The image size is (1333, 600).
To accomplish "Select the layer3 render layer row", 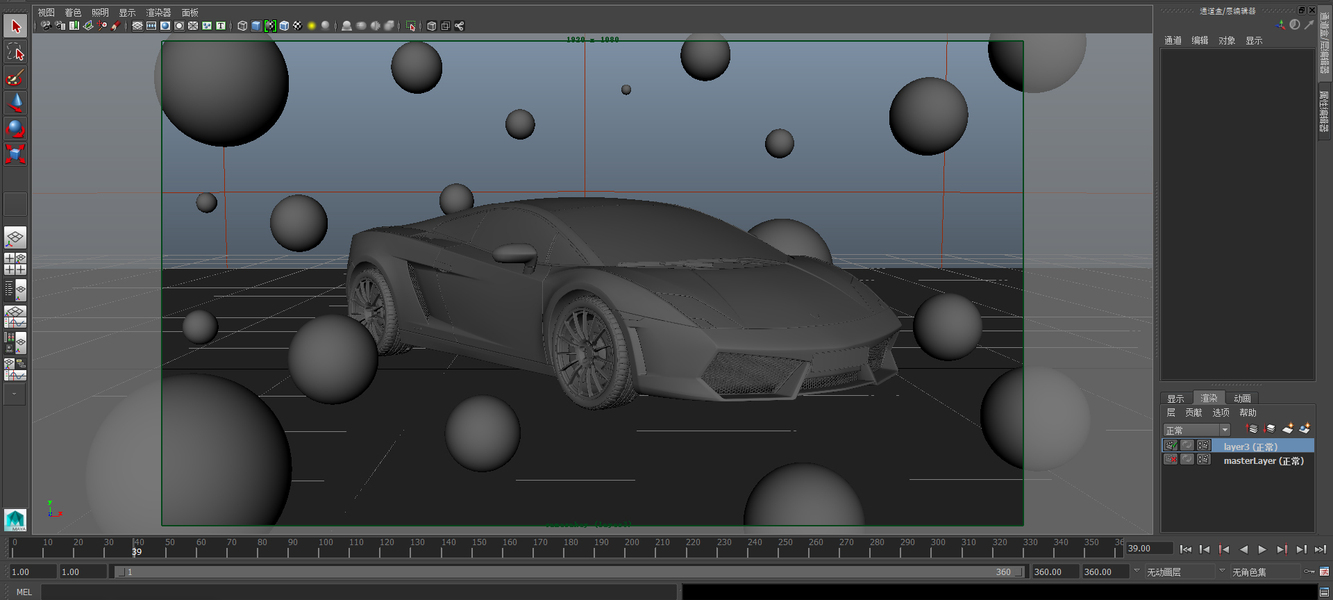I will tap(1238, 445).
